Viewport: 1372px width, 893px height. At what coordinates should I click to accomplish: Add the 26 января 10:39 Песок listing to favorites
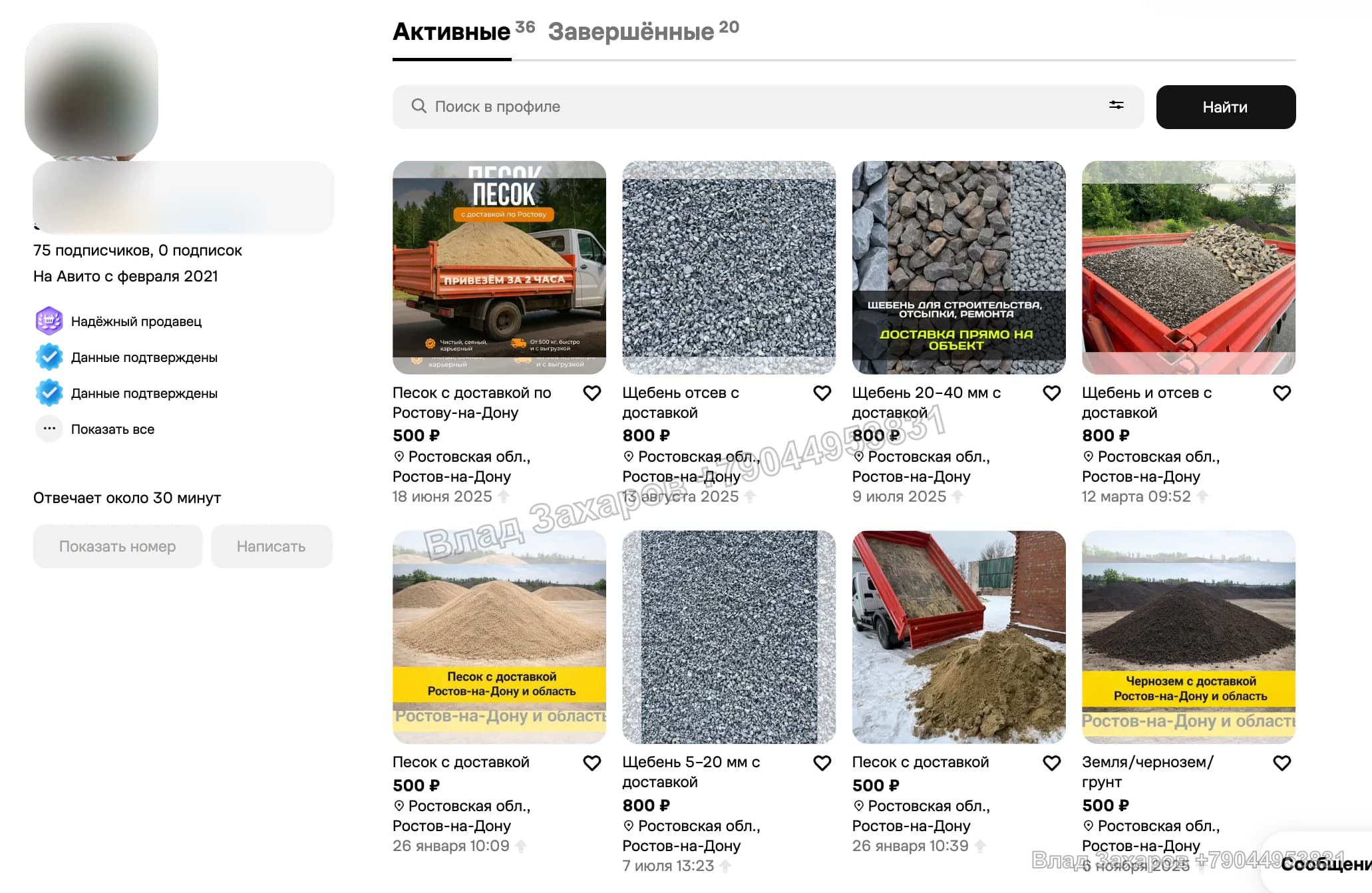pyautogui.click(x=1051, y=763)
